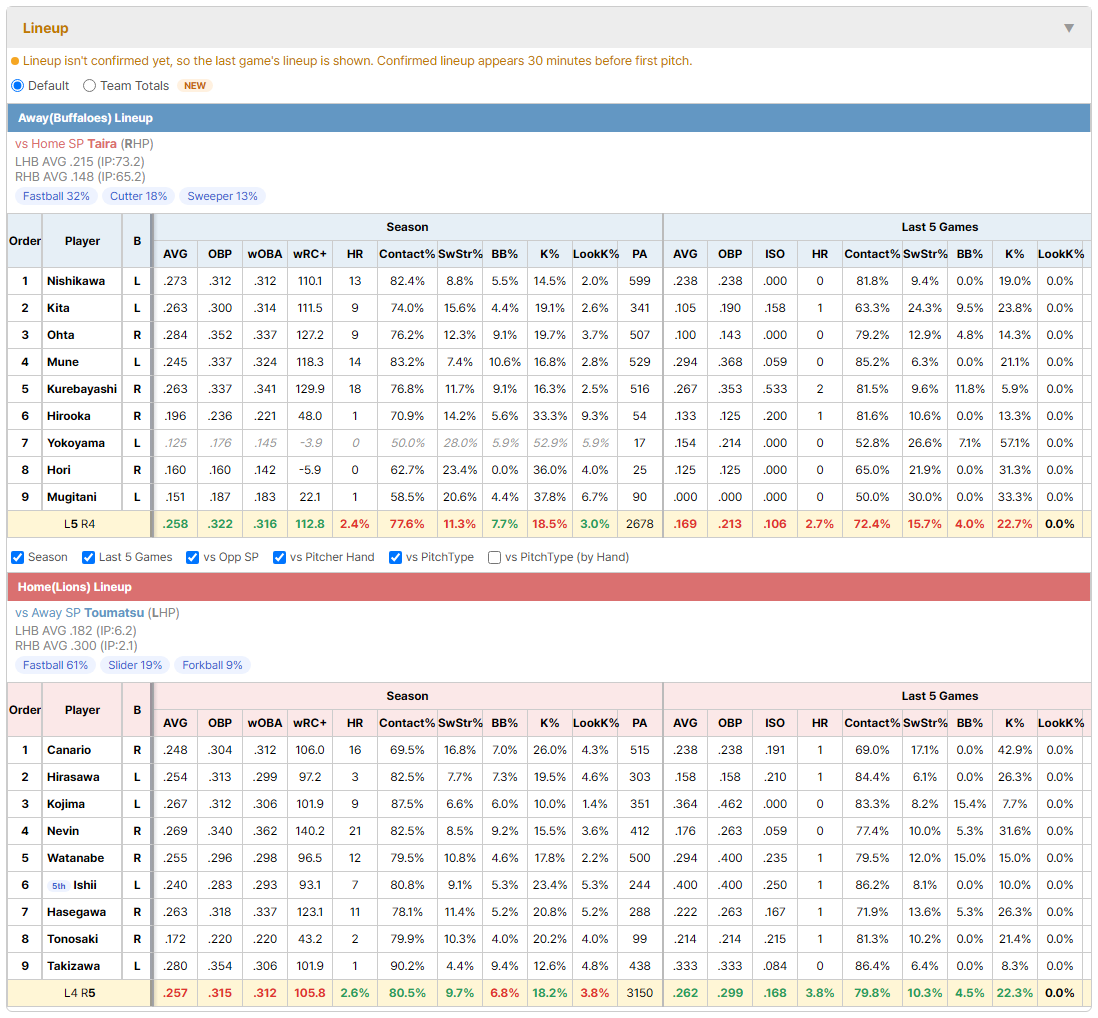This screenshot has width=1098, height=1018.
Task: Open away starter Toumatsu's link
Action: pos(114,613)
